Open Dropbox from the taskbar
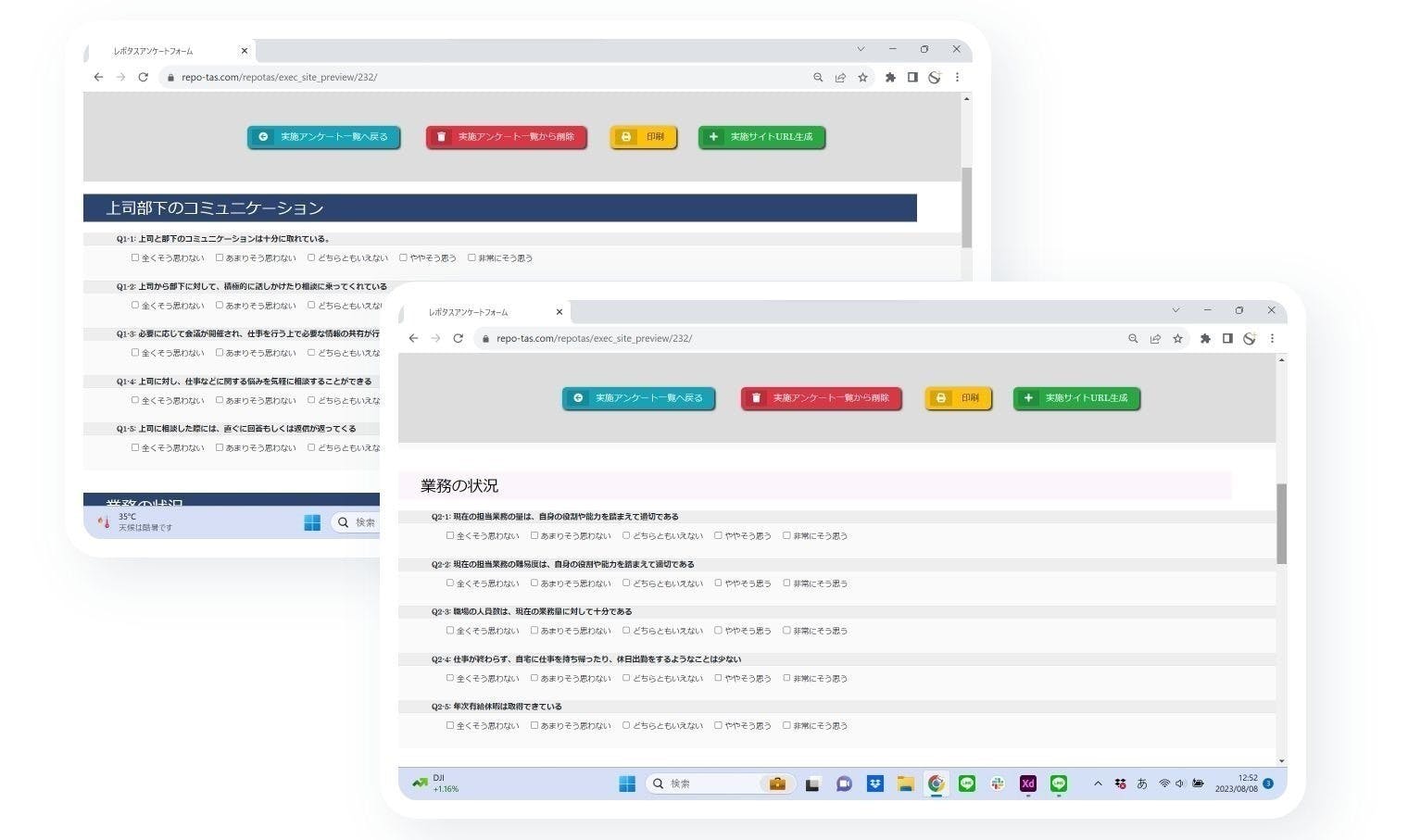Viewport: 1408px width, 840px height. tap(874, 784)
